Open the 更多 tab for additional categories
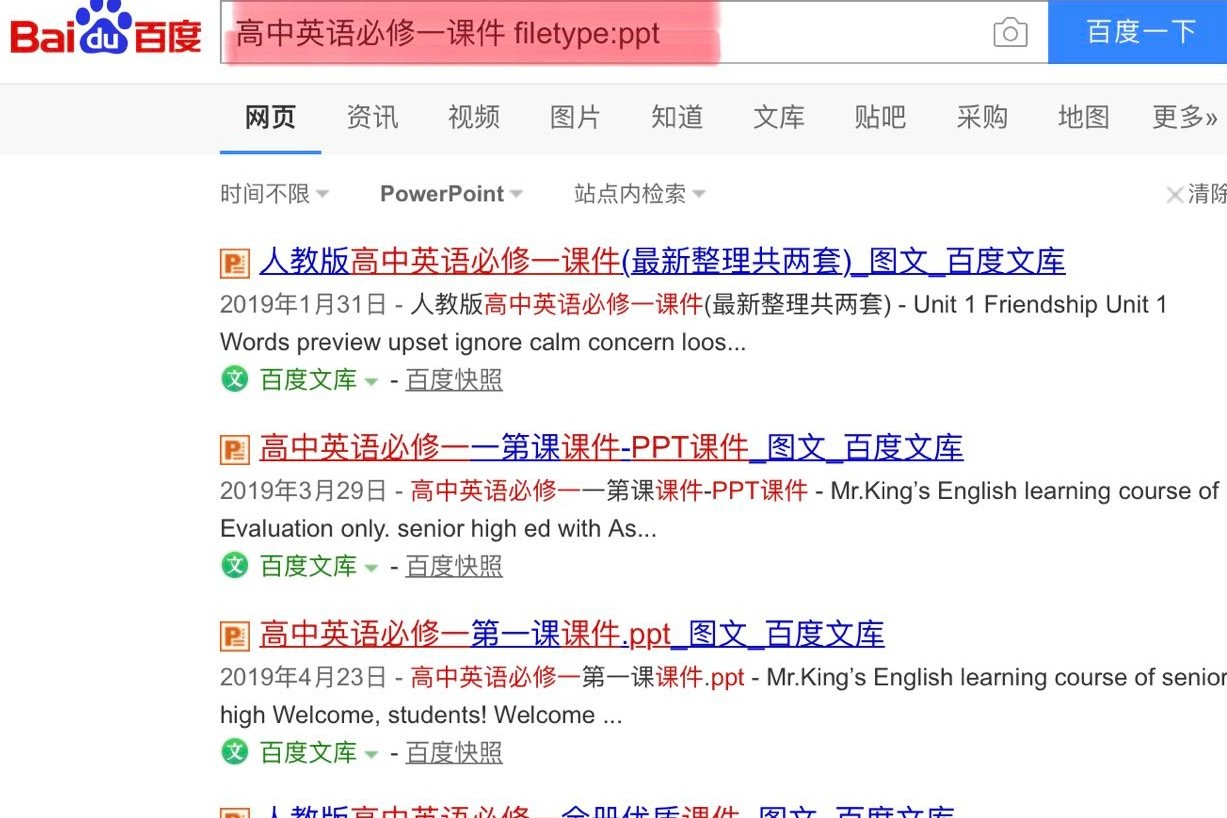 pos(1184,118)
